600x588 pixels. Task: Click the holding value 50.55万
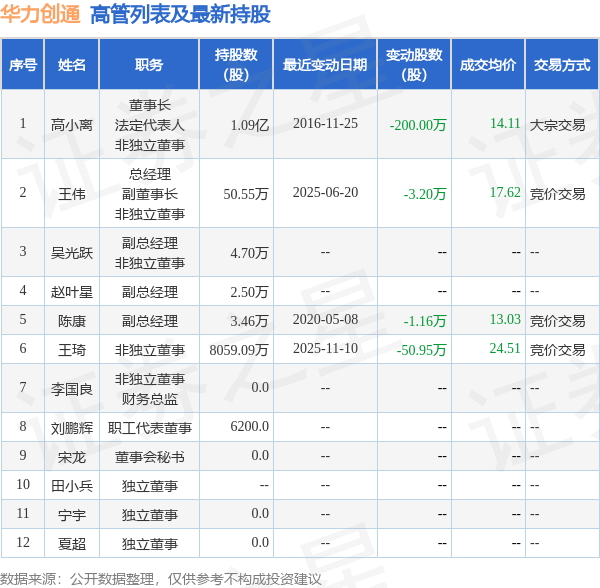click(246, 194)
